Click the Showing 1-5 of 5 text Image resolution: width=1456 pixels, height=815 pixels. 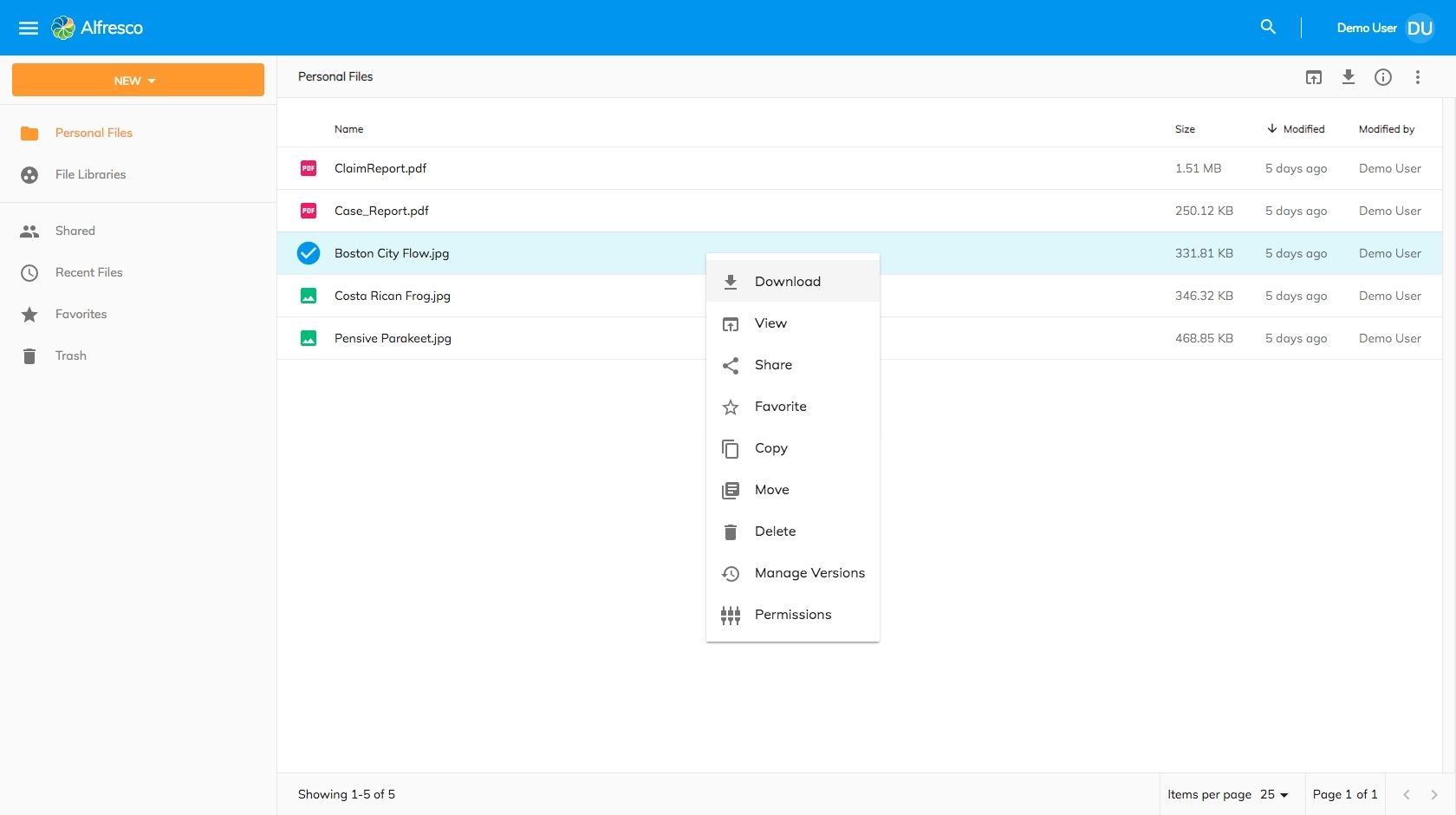tap(347, 794)
